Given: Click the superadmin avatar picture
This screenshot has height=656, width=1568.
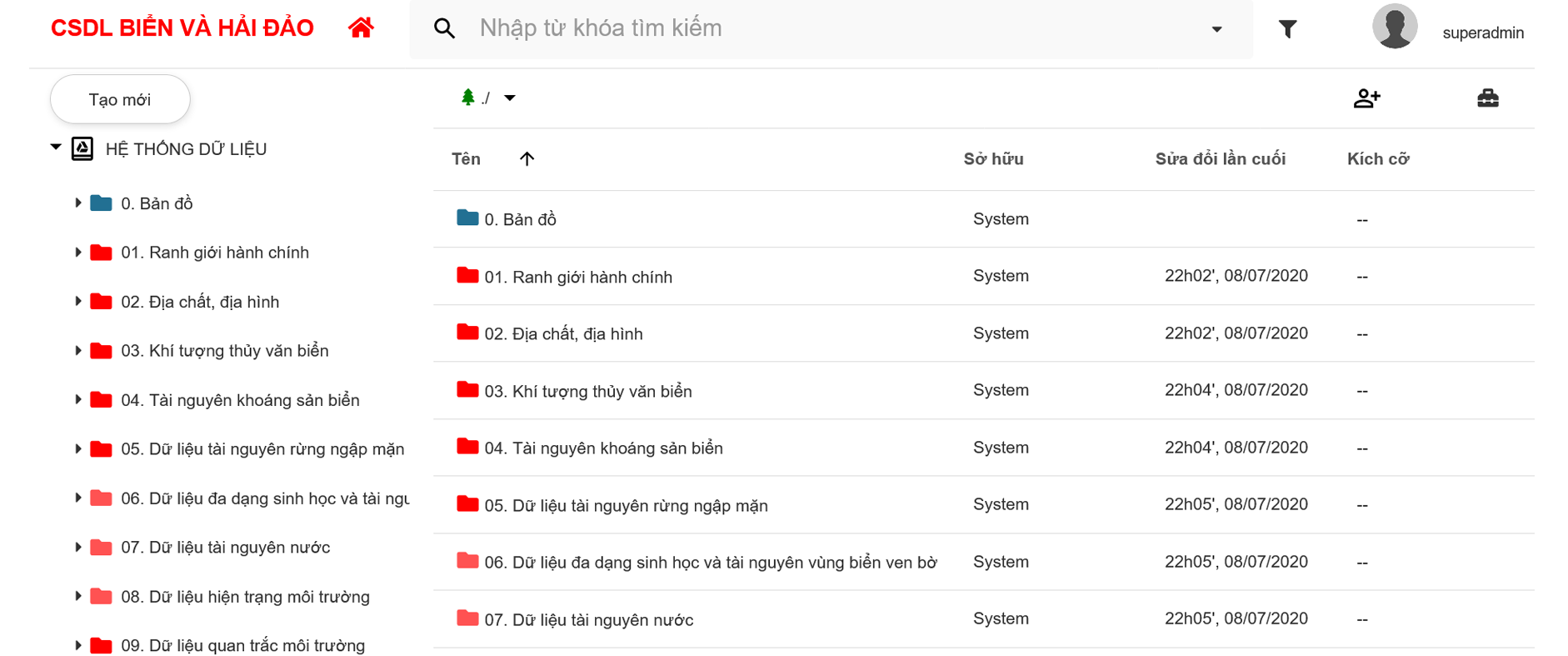Looking at the screenshot, I should click(1394, 27).
